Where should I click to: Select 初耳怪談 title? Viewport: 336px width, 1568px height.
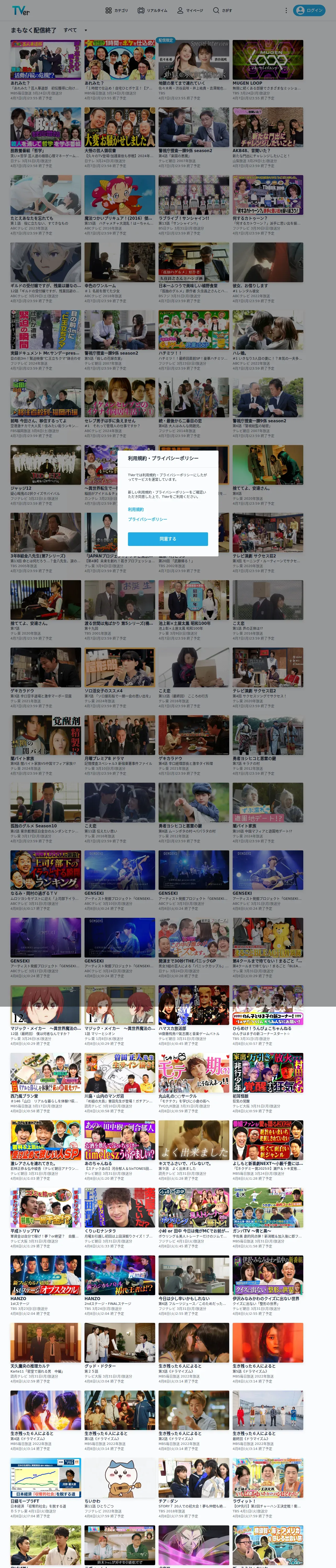241,1096
